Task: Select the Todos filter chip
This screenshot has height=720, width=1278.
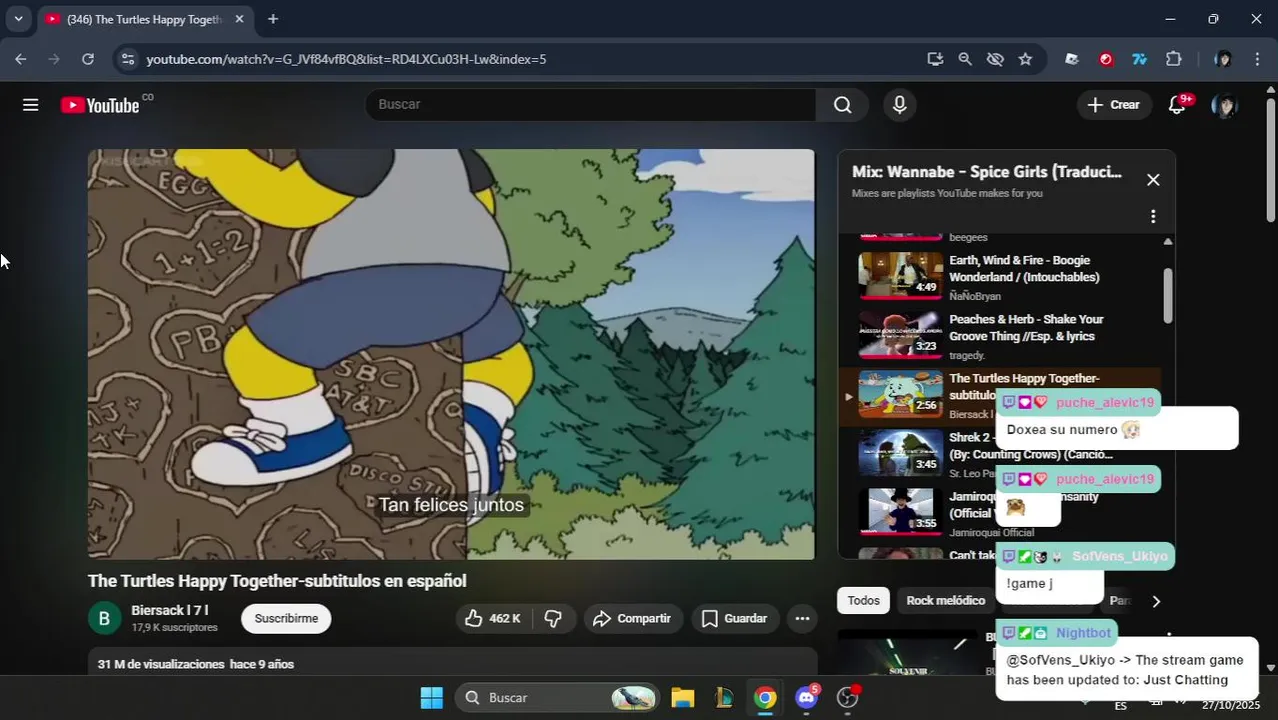Action: pos(864,601)
